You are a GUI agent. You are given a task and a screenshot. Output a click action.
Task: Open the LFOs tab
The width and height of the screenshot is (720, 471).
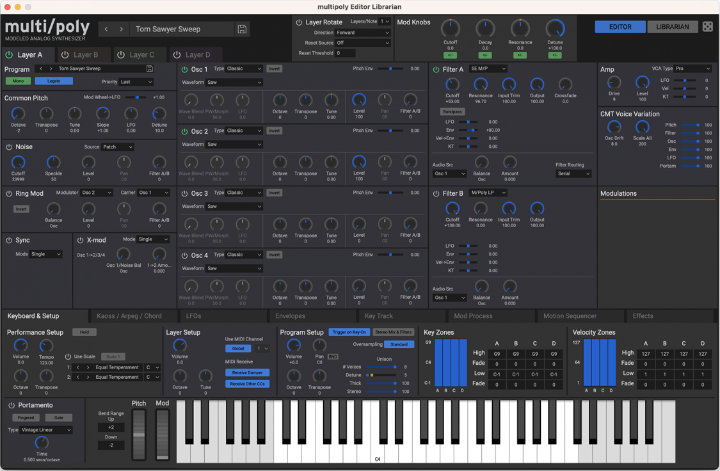tap(194, 316)
